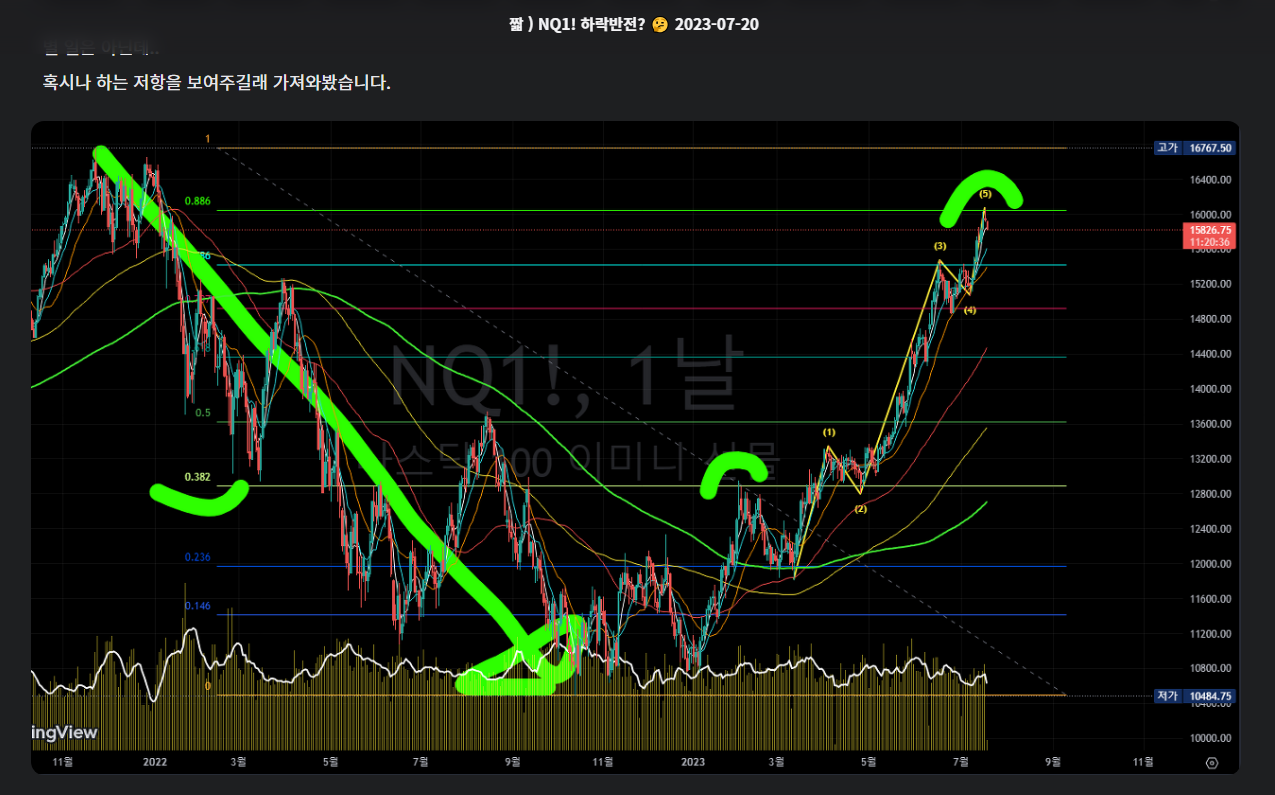Click current price label 15826.75
Image resolution: width=1275 pixels, height=795 pixels.
tap(1211, 230)
